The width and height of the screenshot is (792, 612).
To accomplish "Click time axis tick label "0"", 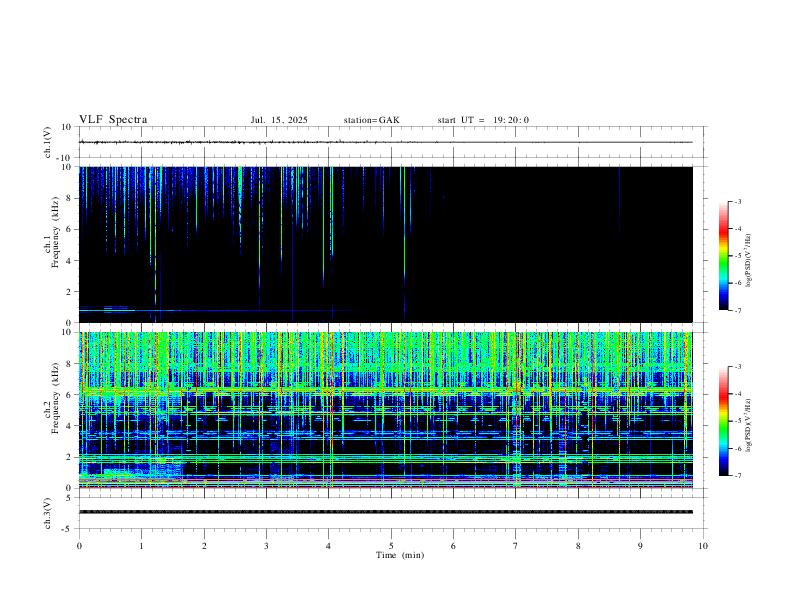I will click(79, 546).
